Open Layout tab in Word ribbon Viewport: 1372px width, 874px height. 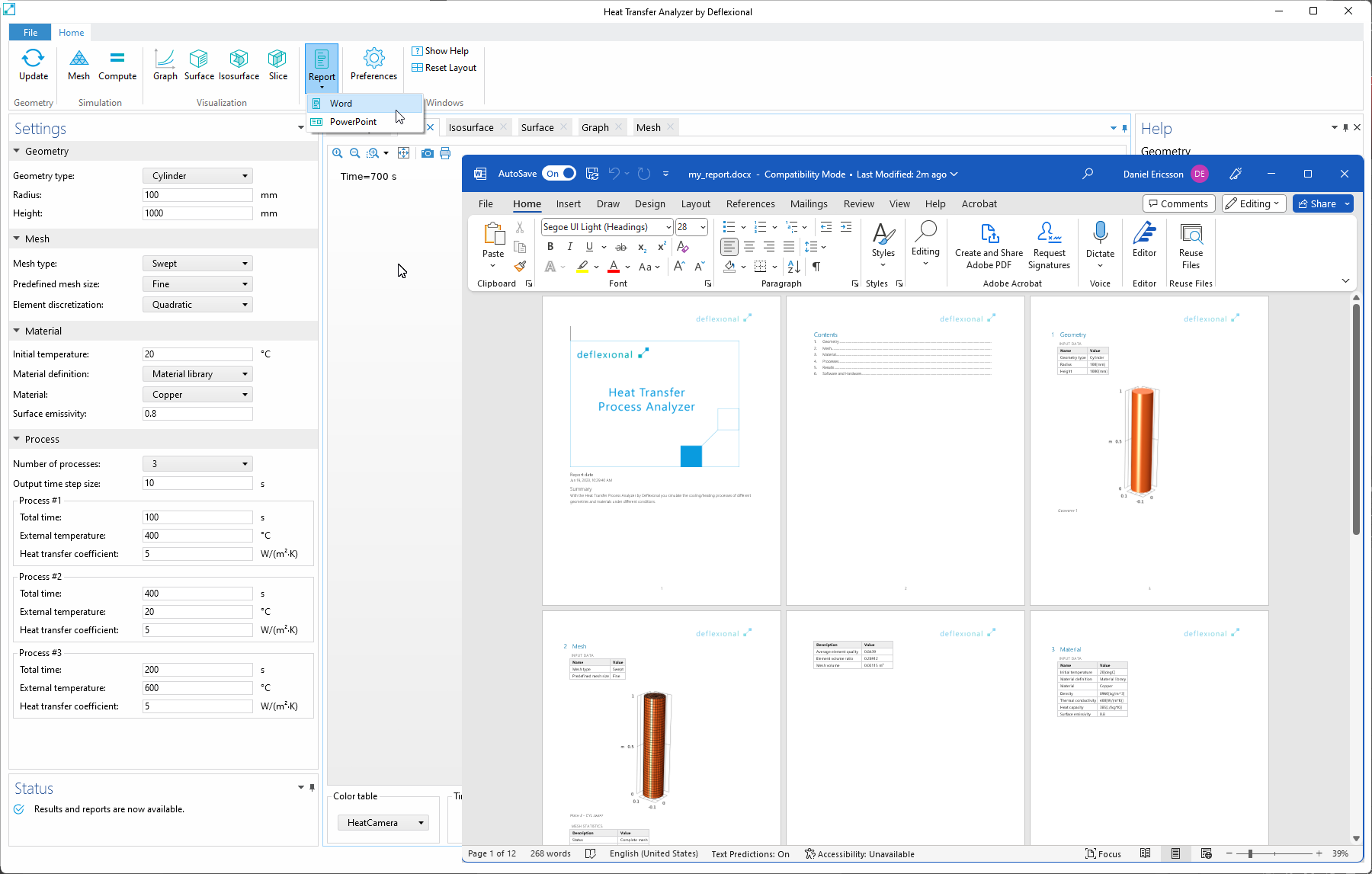pyautogui.click(x=695, y=203)
